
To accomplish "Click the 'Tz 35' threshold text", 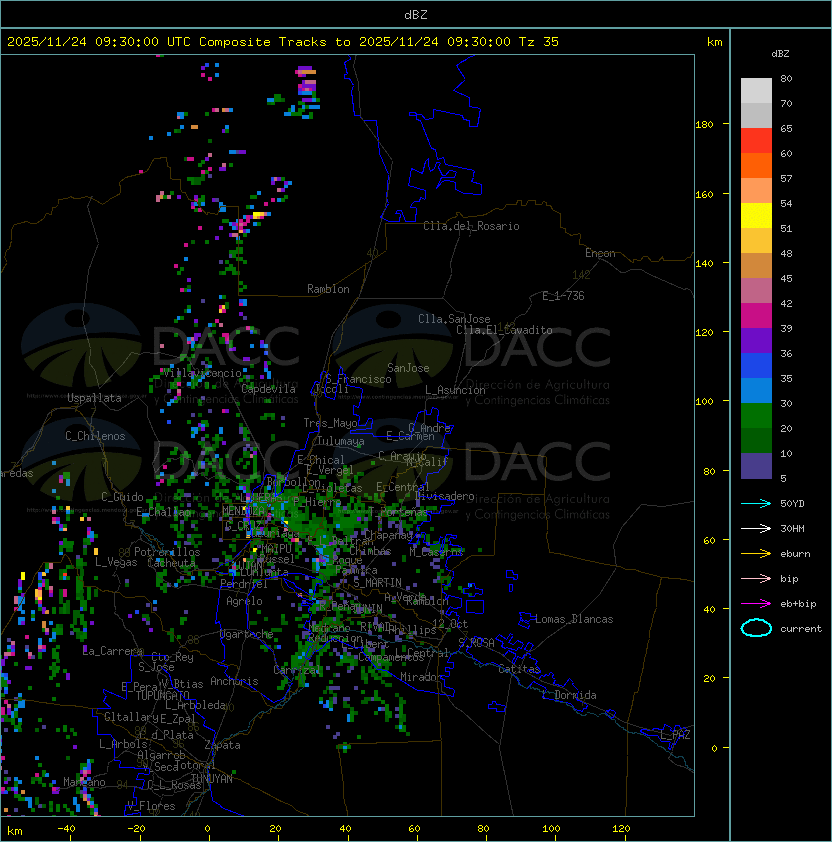I will pyautogui.click(x=539, y=42).
